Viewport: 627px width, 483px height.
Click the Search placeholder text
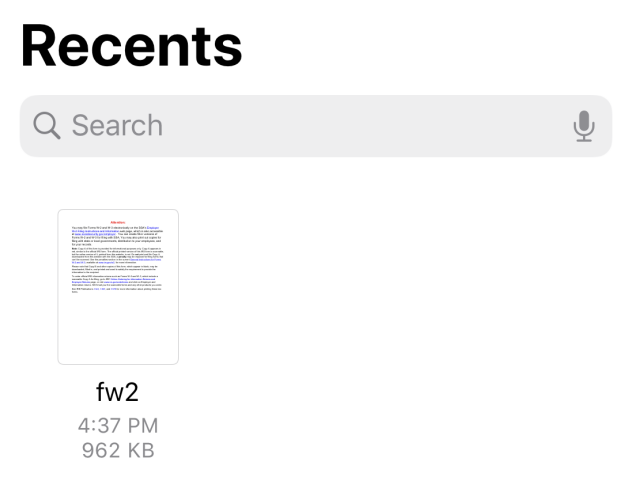point(117,126)
